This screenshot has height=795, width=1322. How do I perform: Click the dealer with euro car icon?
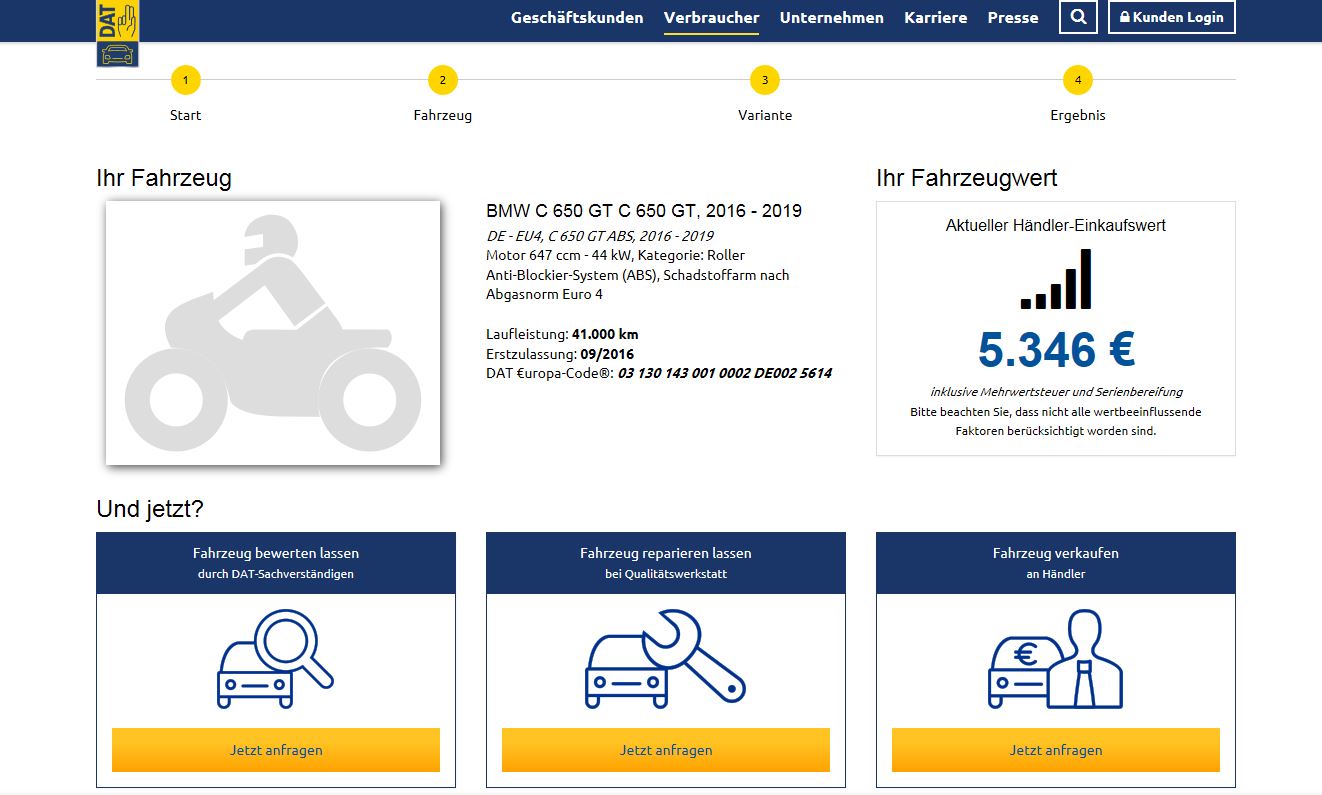click(1055, 660)
